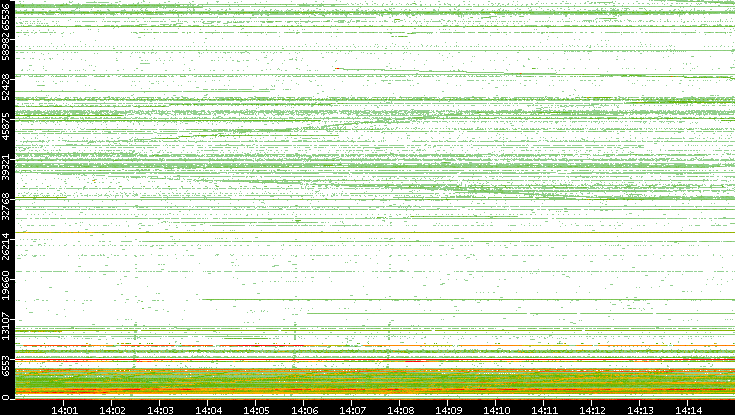Click the 39321 vertical axis label
The height and width of the screenshot is (415, 735).
tap(5, 166)
